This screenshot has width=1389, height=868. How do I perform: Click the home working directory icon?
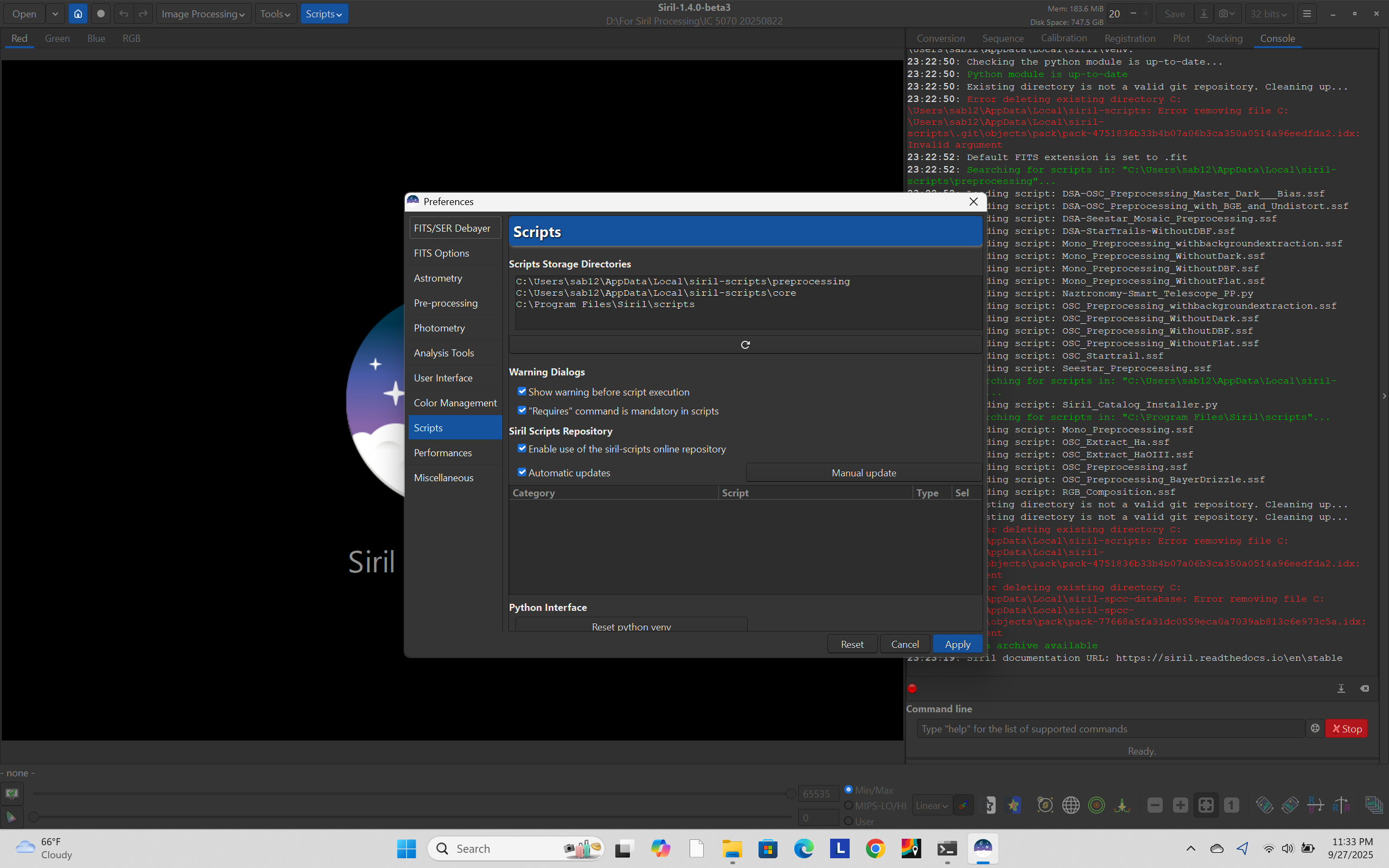(78, 14)
